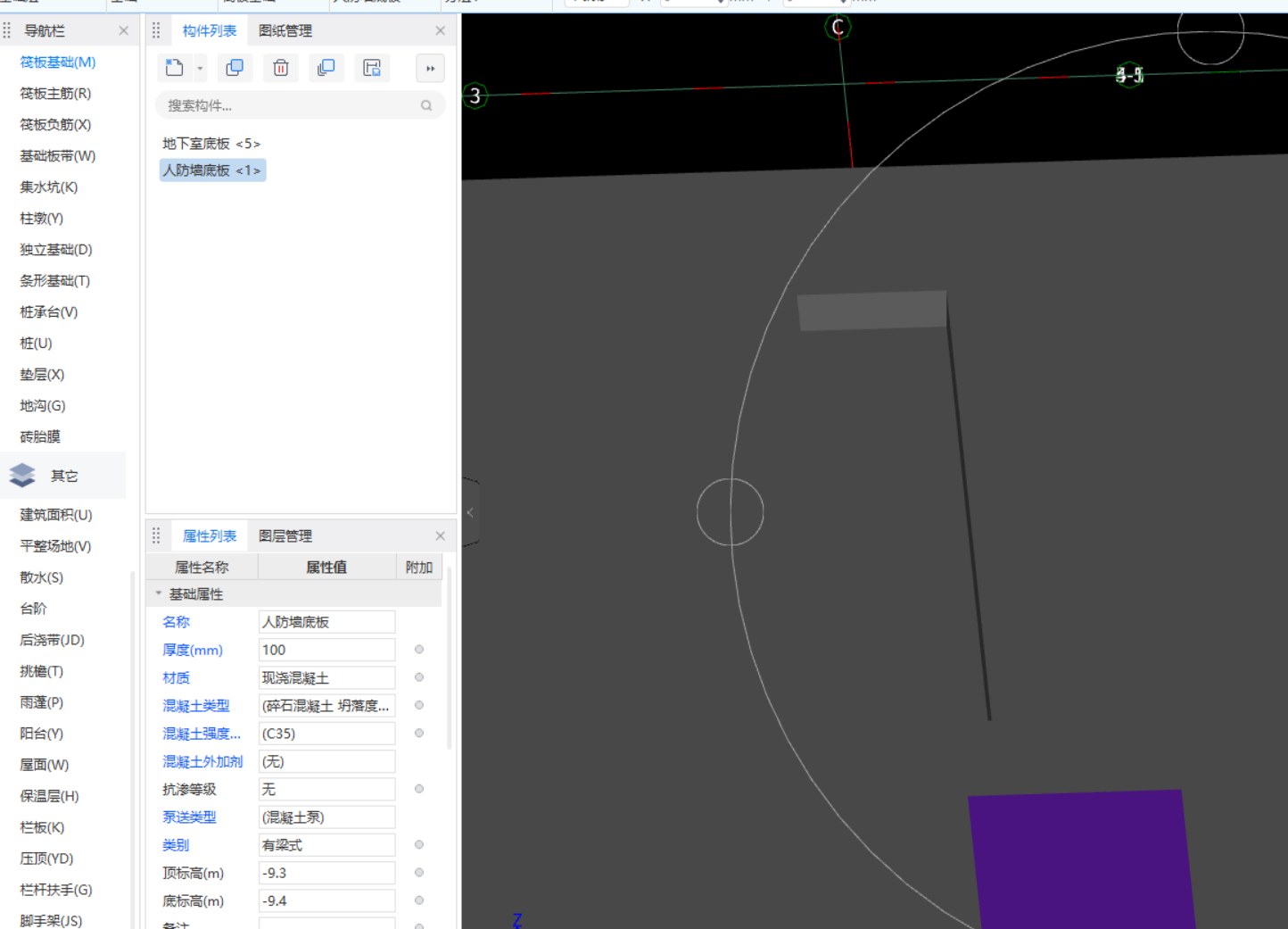Select component 人防墙底板 <1>
Screen dimensions: 1288x929
212,170
